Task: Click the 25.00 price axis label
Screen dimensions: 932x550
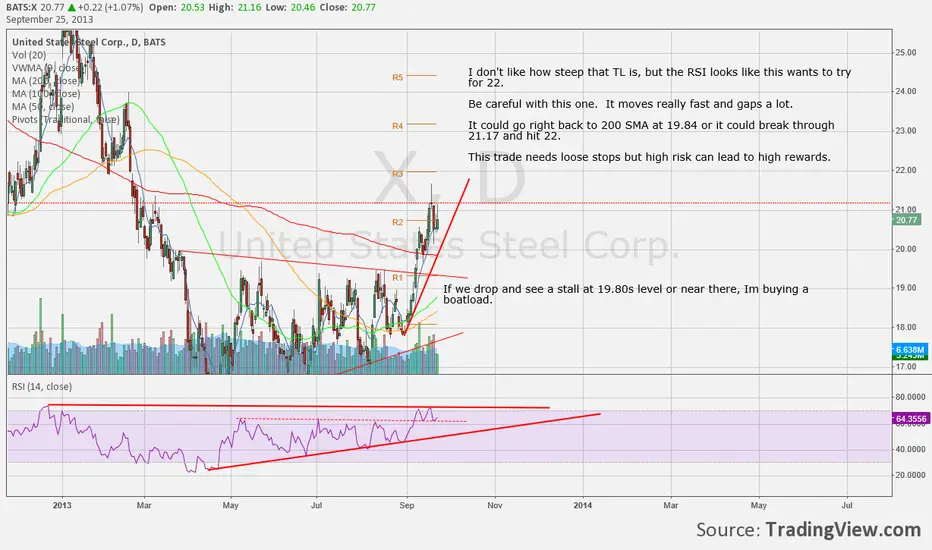Action: 906,52
